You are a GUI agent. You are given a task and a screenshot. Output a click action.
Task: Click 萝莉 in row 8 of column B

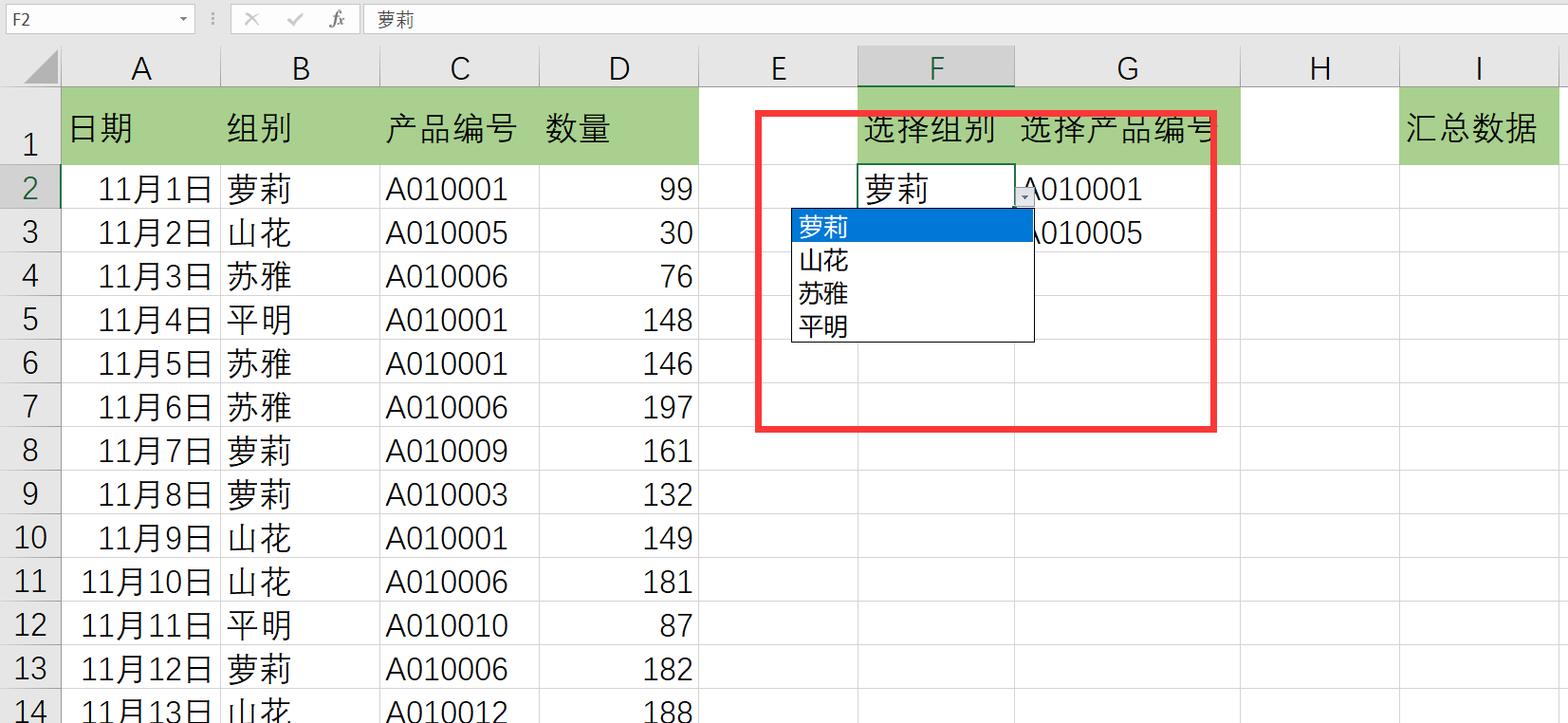(300, 450)
